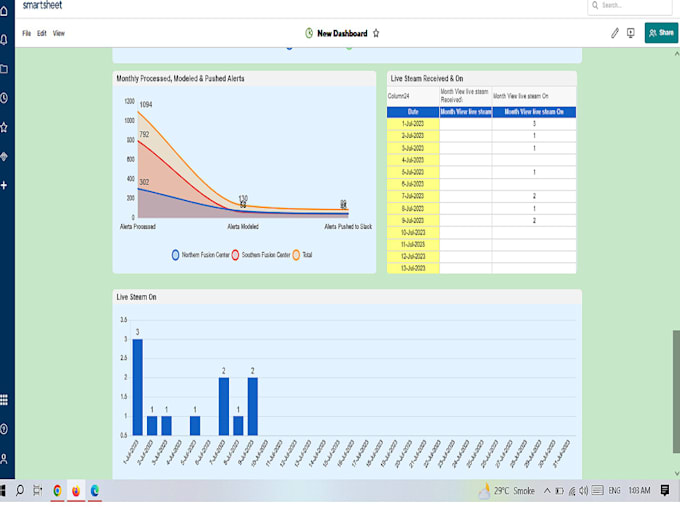Mark New Dashboard as favorite star
The image size is (680, 510).
(376, 33)
